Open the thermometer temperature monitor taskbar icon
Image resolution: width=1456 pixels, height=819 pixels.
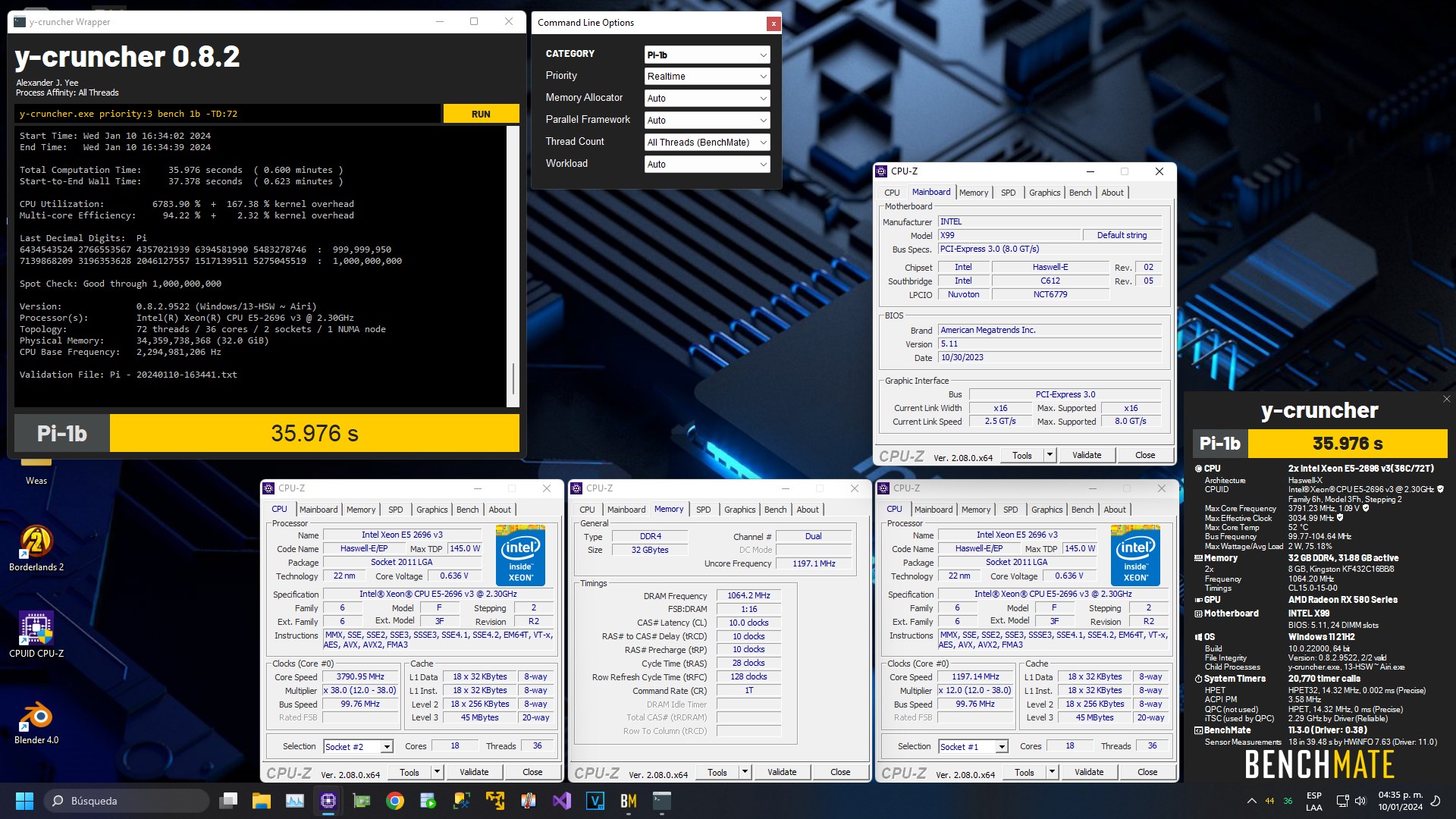(529, 801)
